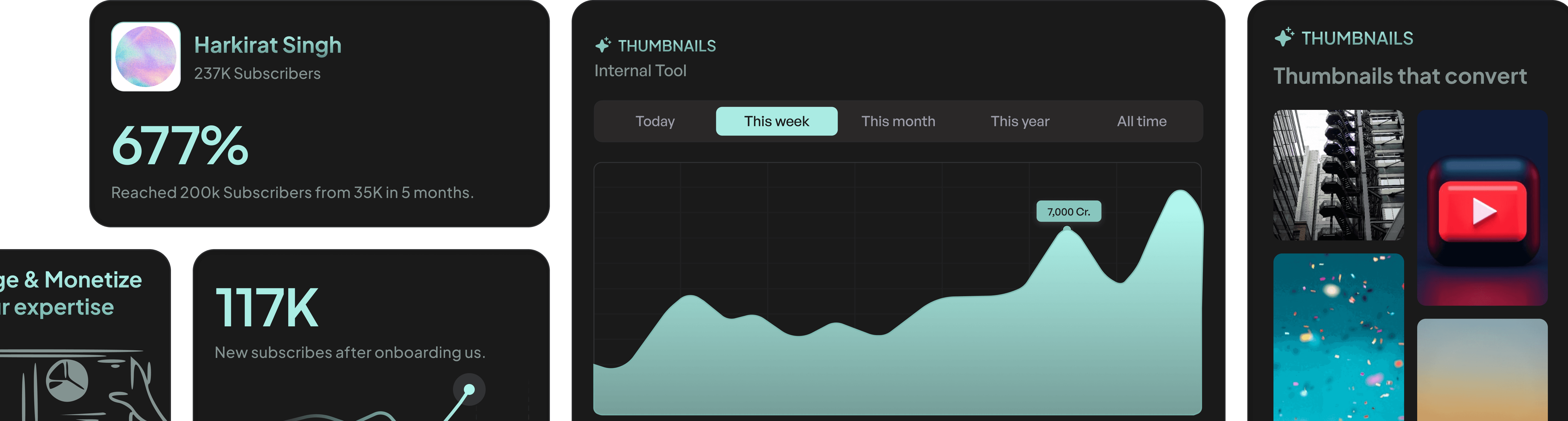This screenshot has height=421, width=1568.
Task: Open the This month tab
Action: point(898,121)
